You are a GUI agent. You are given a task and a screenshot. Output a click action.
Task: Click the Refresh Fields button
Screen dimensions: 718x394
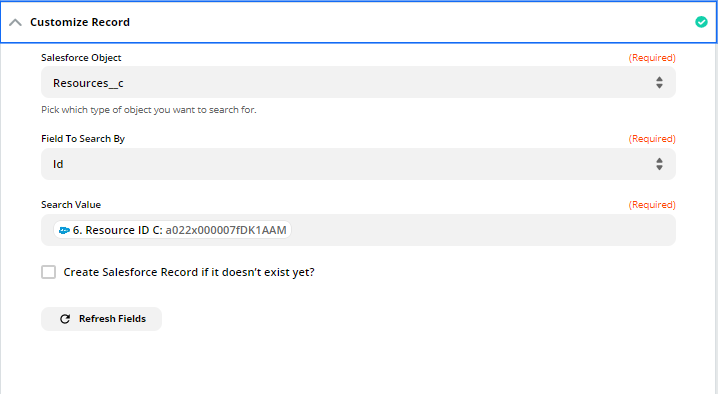click(x=102, y=319)
